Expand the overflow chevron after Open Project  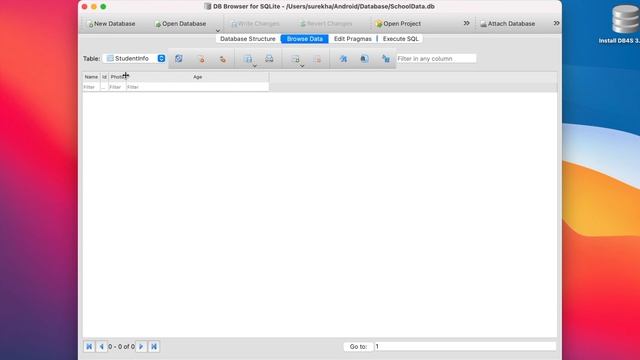(467, 23)
